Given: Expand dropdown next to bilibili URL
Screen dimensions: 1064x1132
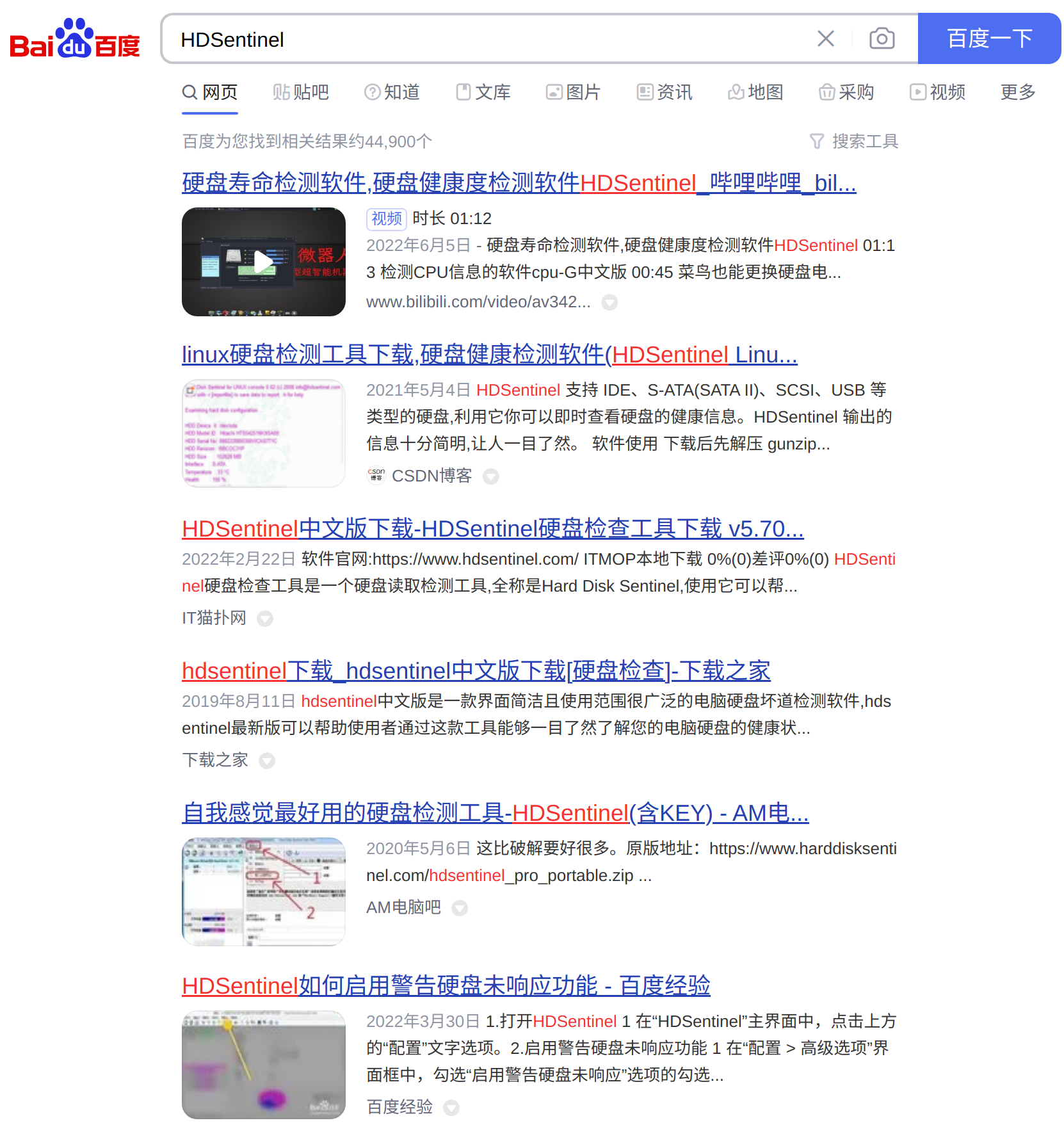Looking at the screenshot, I should click(609, 302).
